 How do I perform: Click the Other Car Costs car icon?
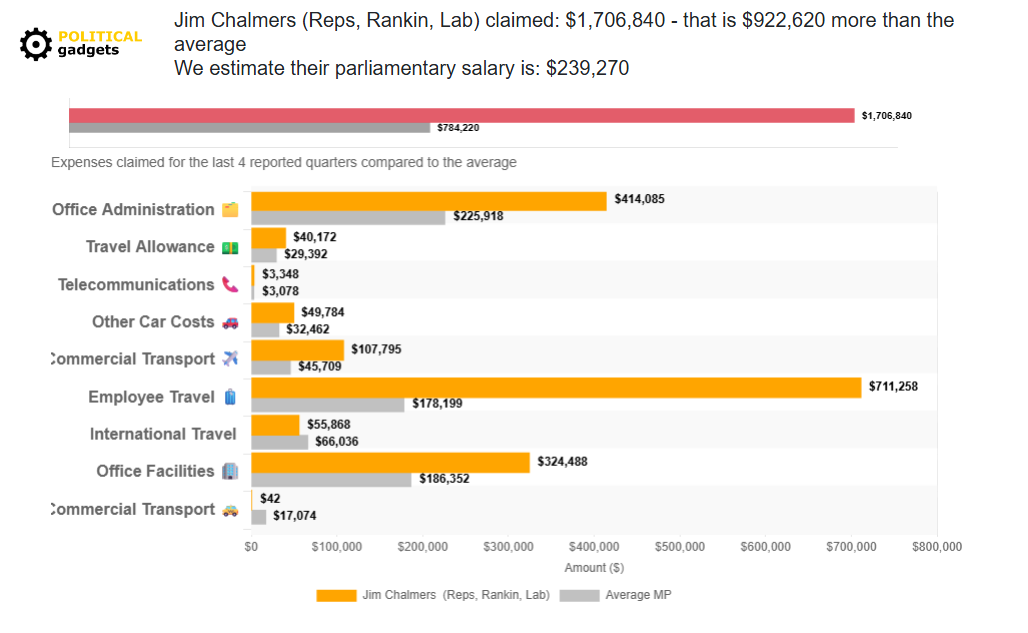(228, 322)
